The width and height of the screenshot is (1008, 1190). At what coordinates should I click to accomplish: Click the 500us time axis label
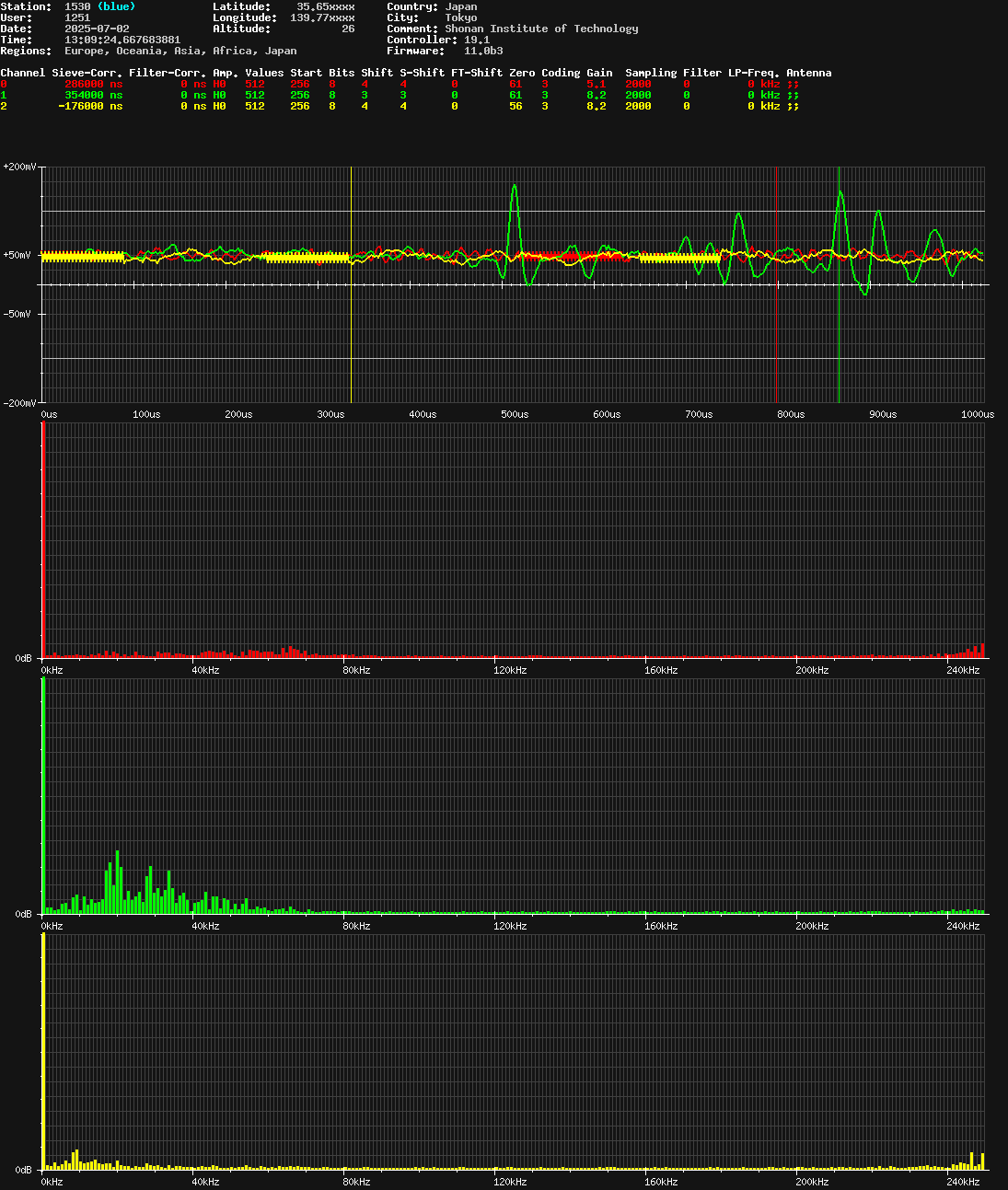coord(515,414)
